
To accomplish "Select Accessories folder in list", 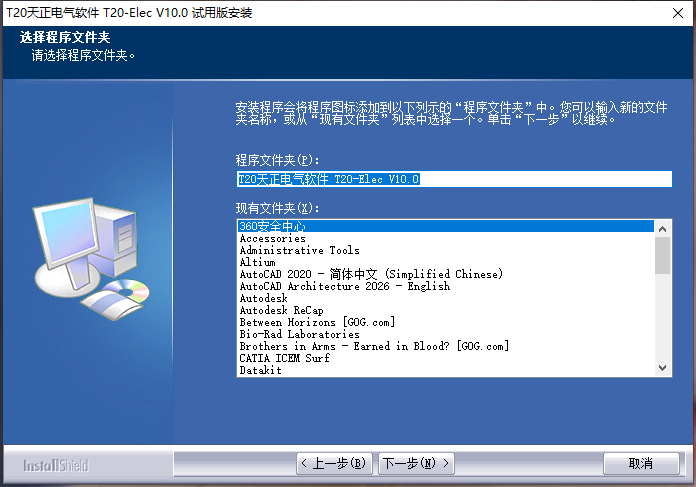I will [446, 238].
